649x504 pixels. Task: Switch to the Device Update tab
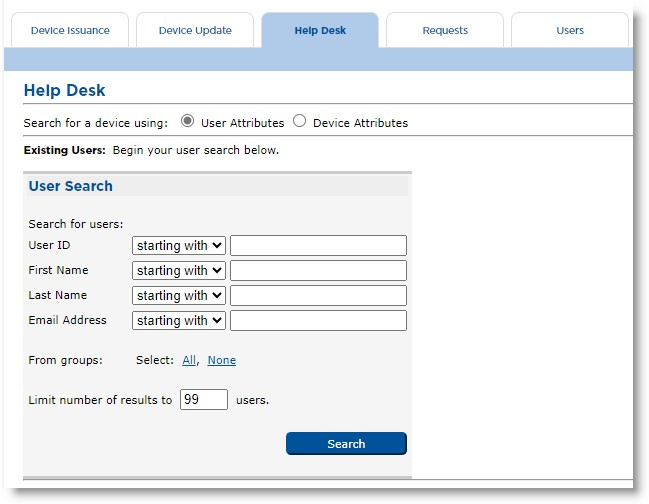pyautogui.click(x=195, y=30)
